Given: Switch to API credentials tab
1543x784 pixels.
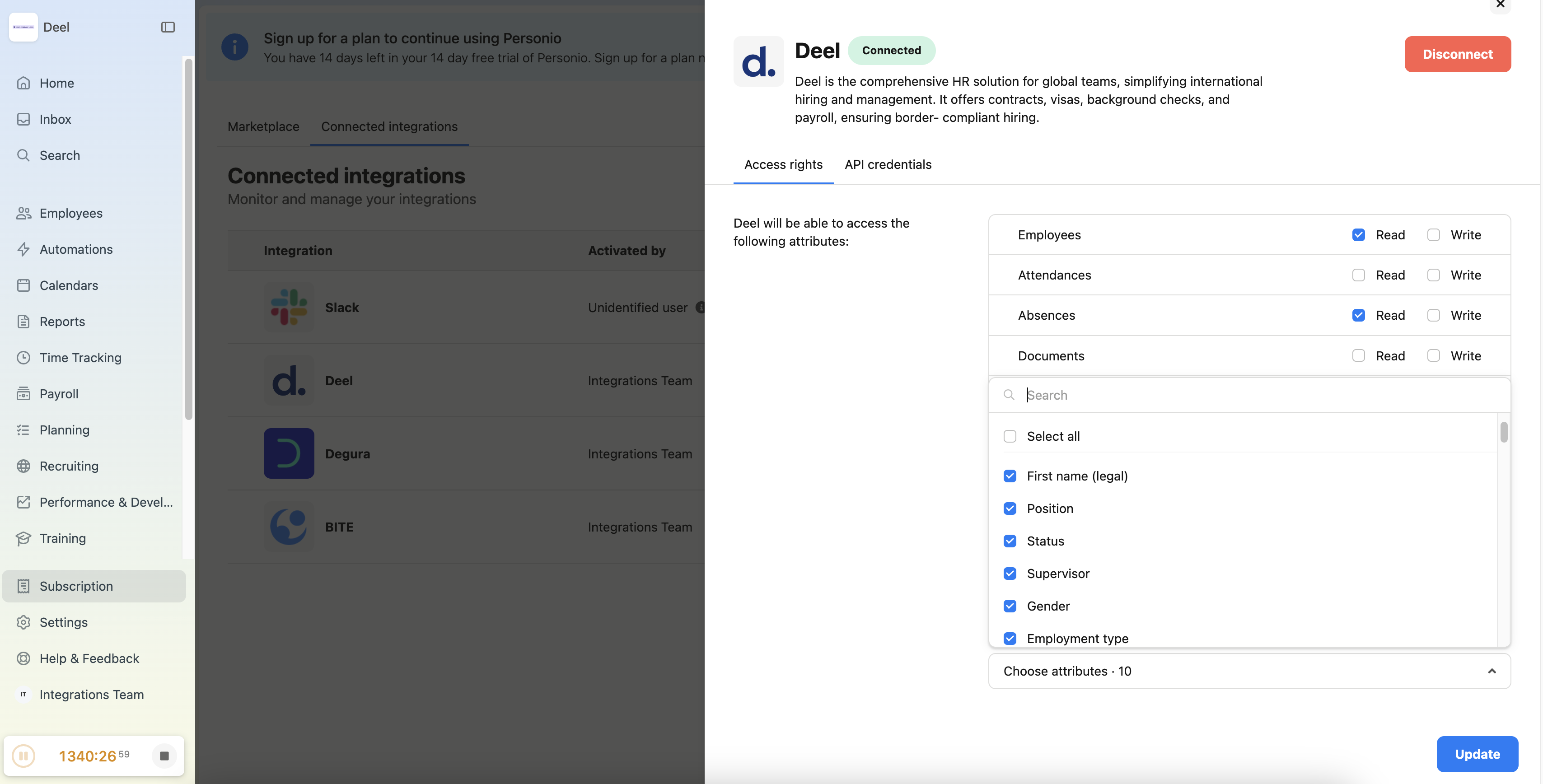Looking at the screenshot, I should click(888, 164).
